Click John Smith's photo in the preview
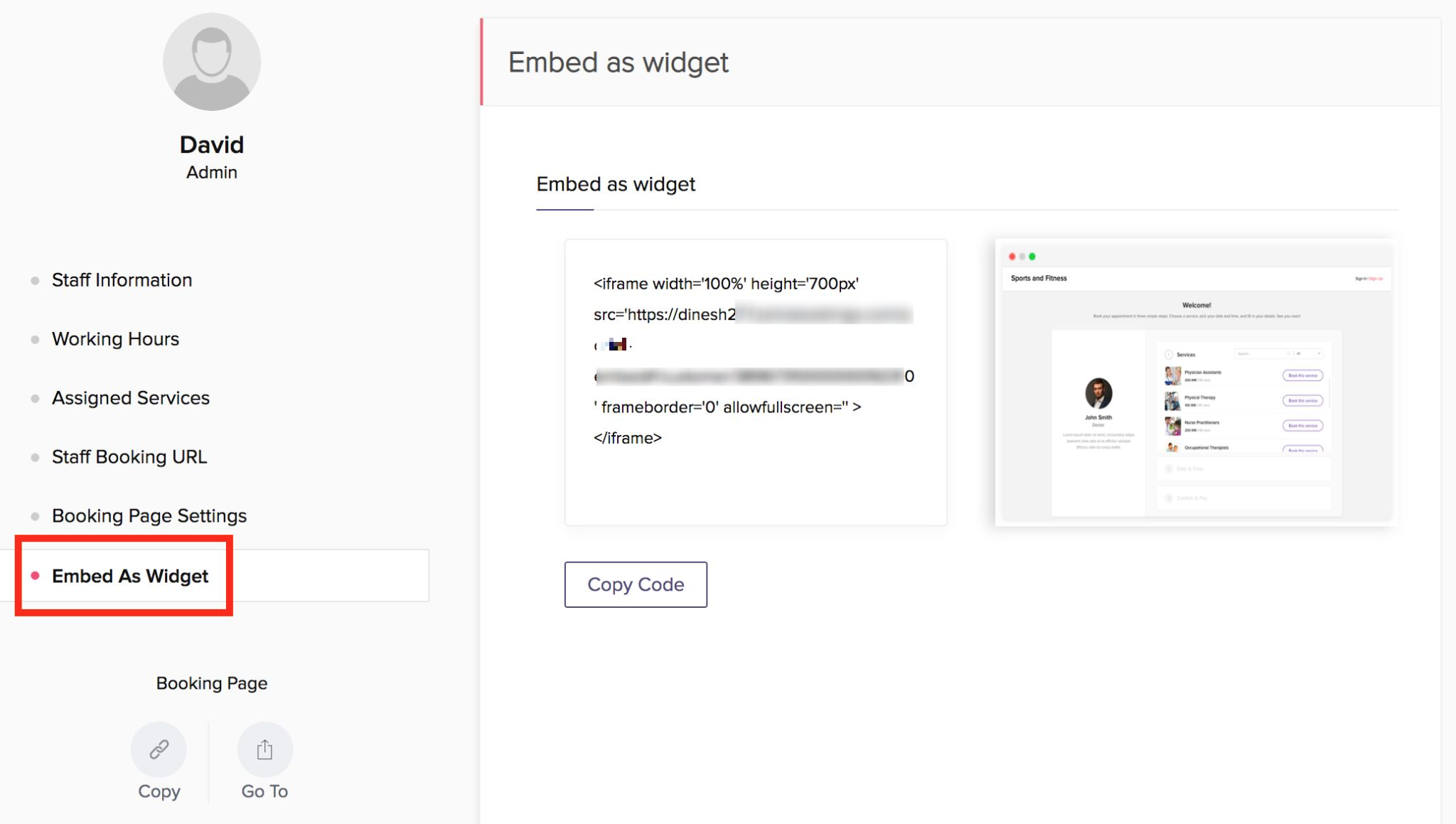This screenshot has height=824, width=1456. [1098, 393]
